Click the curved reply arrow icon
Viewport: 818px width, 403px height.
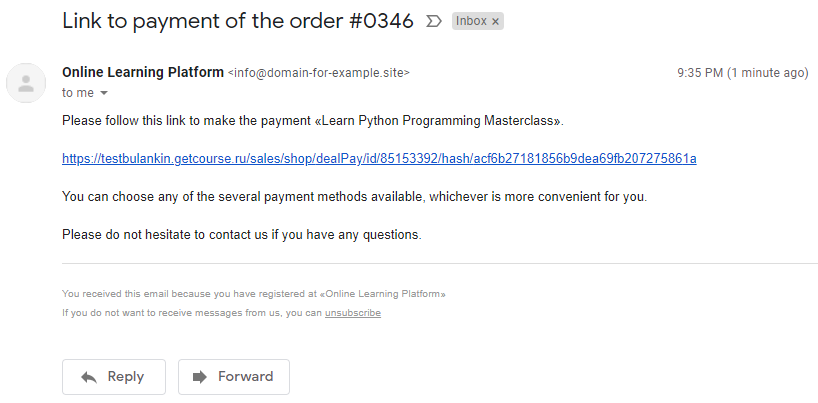click(x=89, y=377)
